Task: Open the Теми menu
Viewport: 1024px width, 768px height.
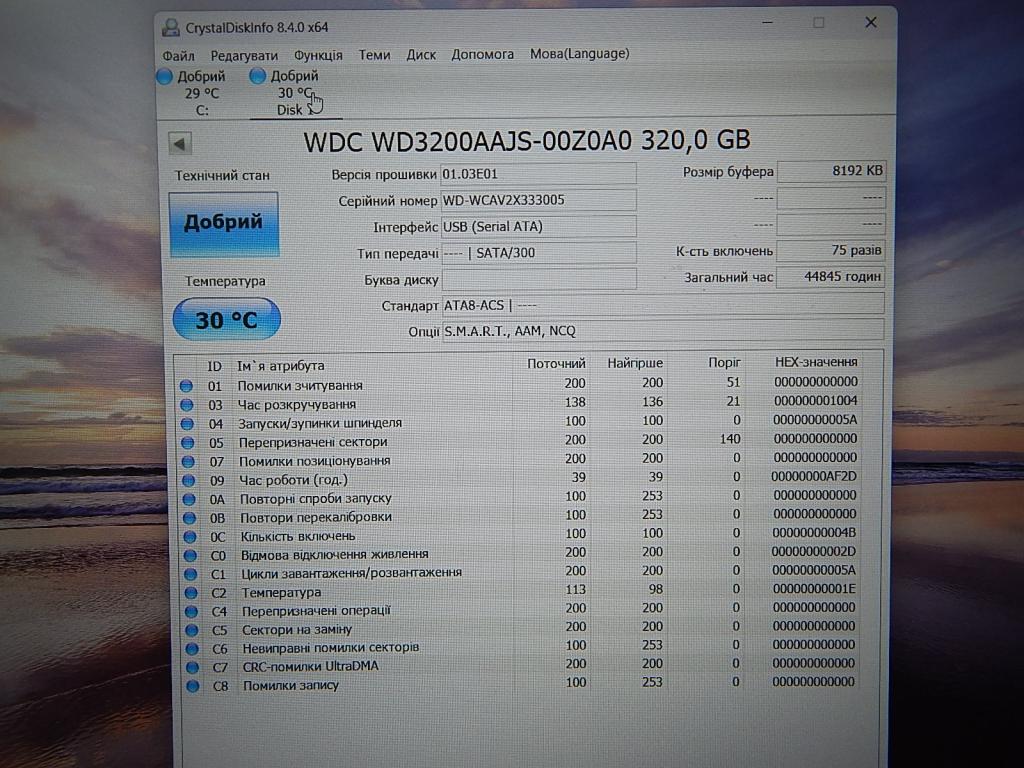Action: 374,55
